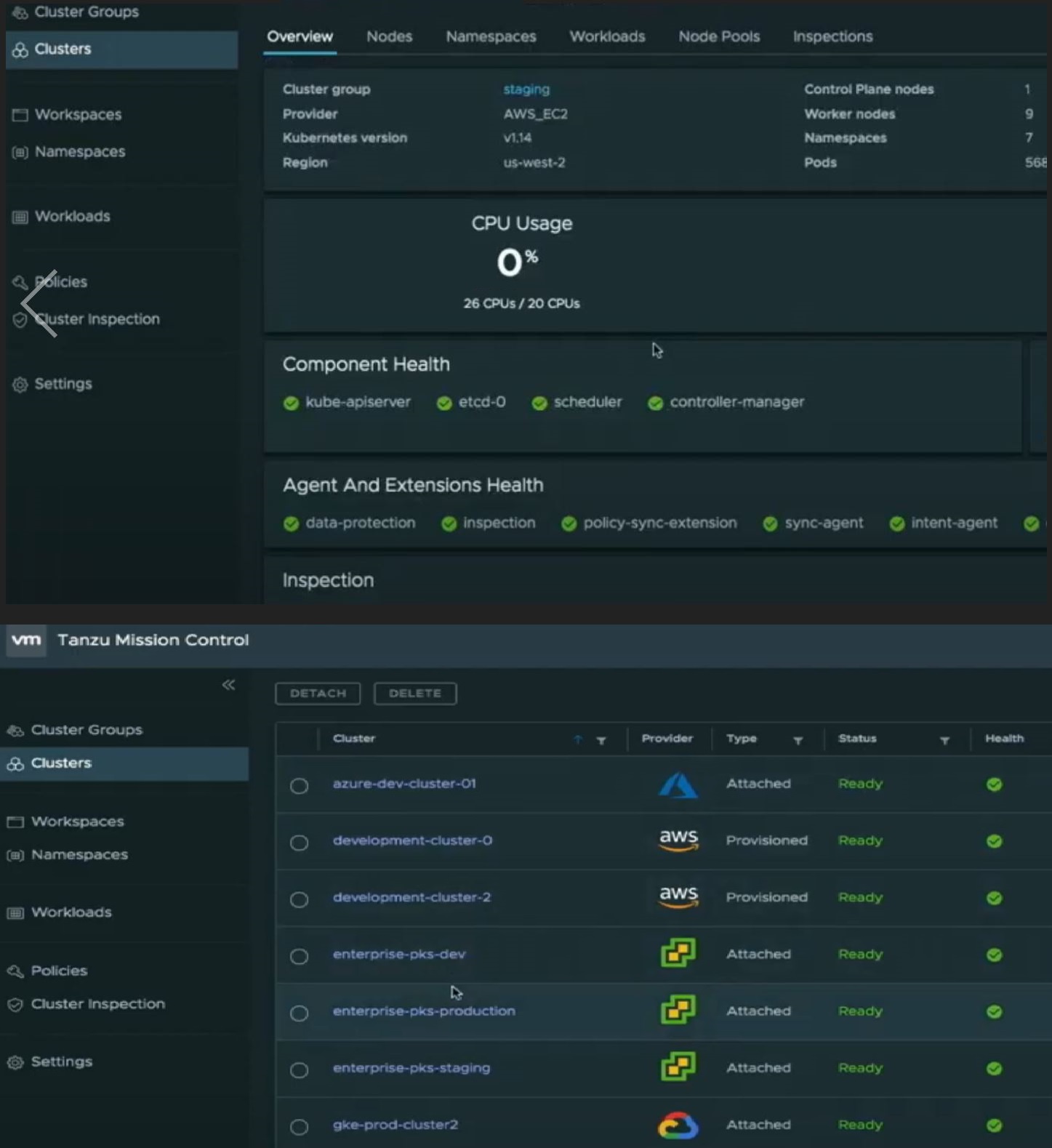The width and height of the screenshot is (1052, 1148).
Task: Click the PKS provider icon for enterprise-pks-dev
Action: tap(678, 952)
